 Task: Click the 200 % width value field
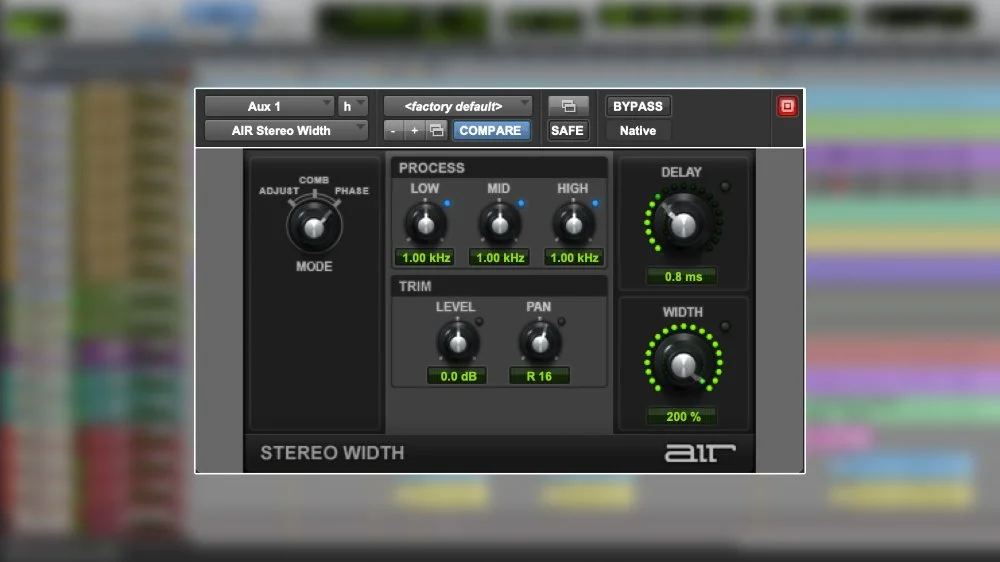click(682, 417)
